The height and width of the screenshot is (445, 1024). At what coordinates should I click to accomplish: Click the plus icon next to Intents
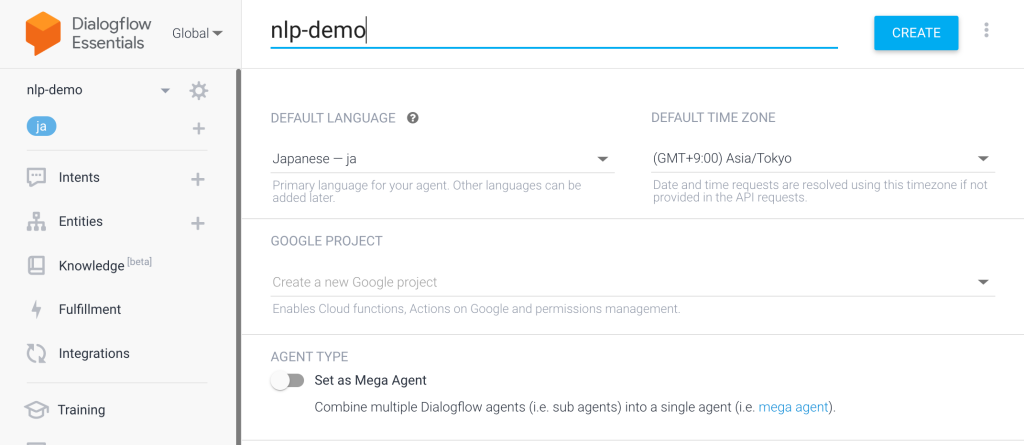pos(198,179)
